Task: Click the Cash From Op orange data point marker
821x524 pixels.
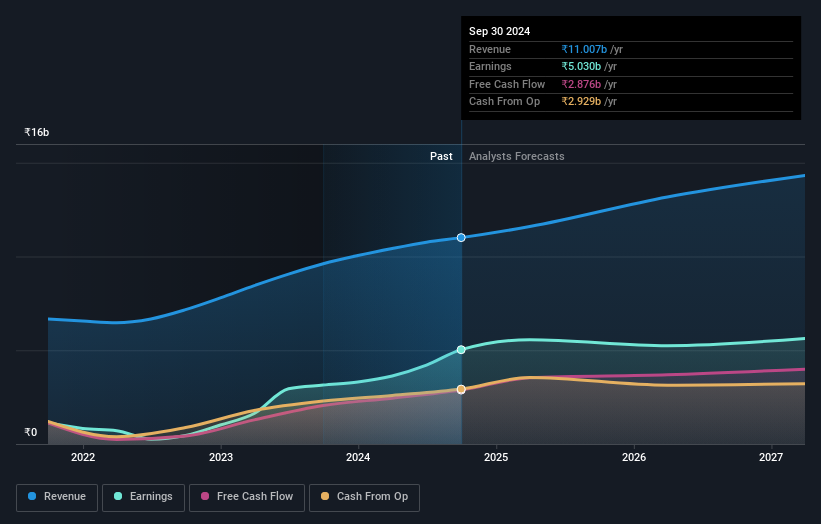Action: (x=461, y=389)
